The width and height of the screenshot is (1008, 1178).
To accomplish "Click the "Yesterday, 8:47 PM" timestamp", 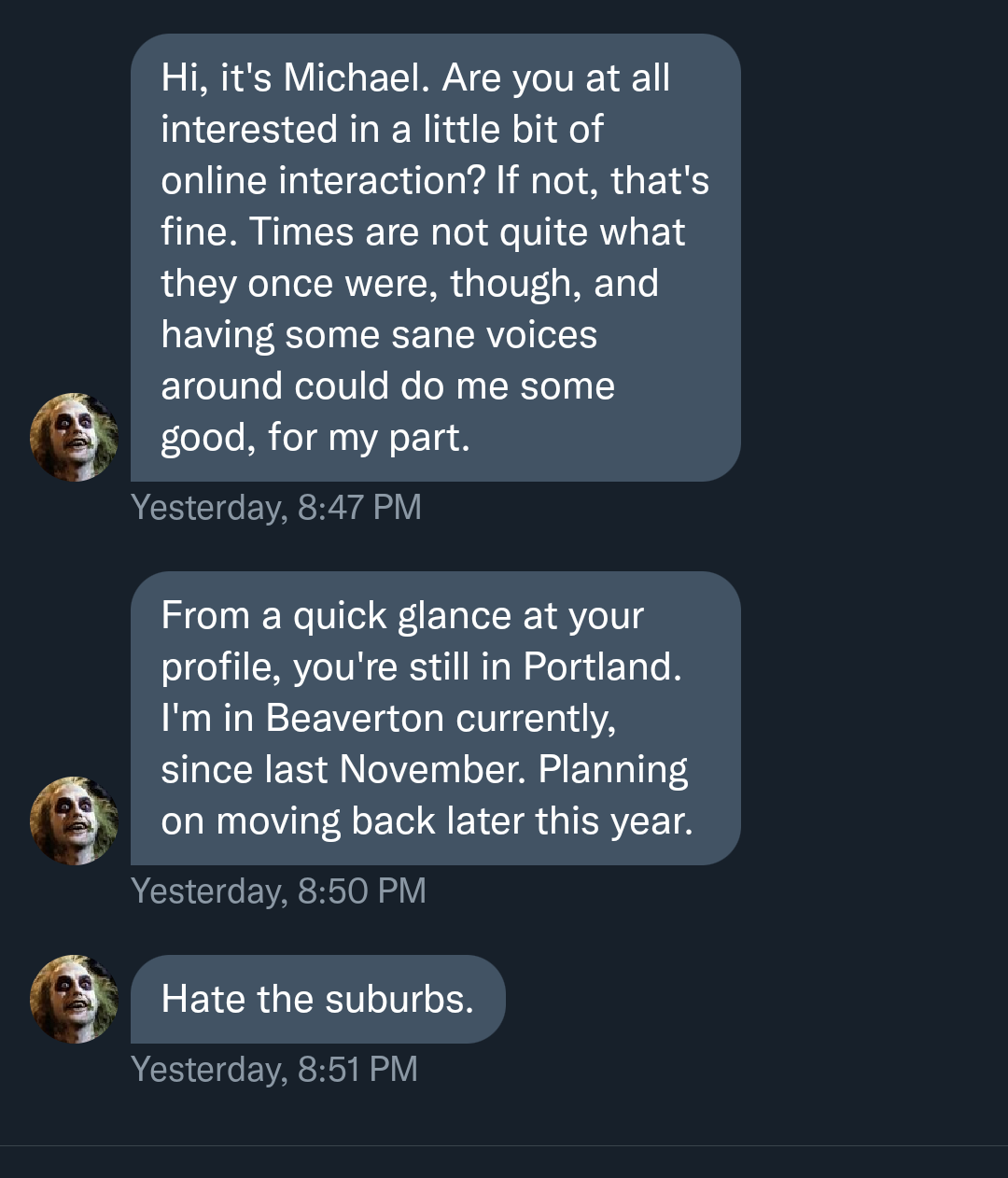I will [276, 508].
